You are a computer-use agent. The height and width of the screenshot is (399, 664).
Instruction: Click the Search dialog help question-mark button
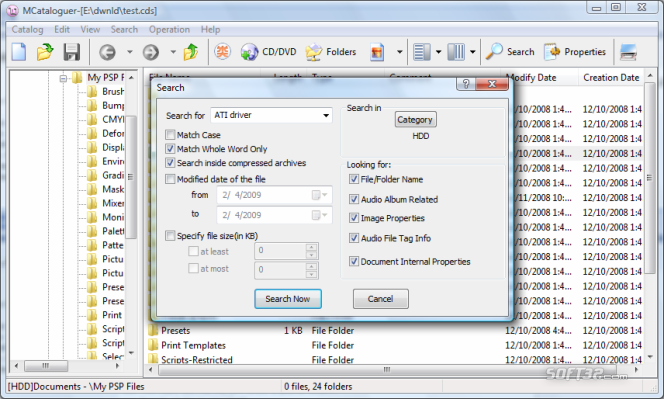pos(466,84)
